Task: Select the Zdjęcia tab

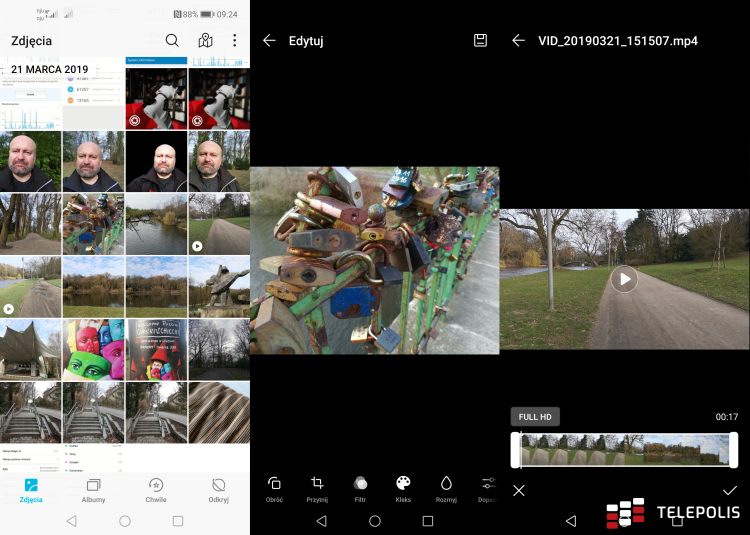Action: [31, 490]
